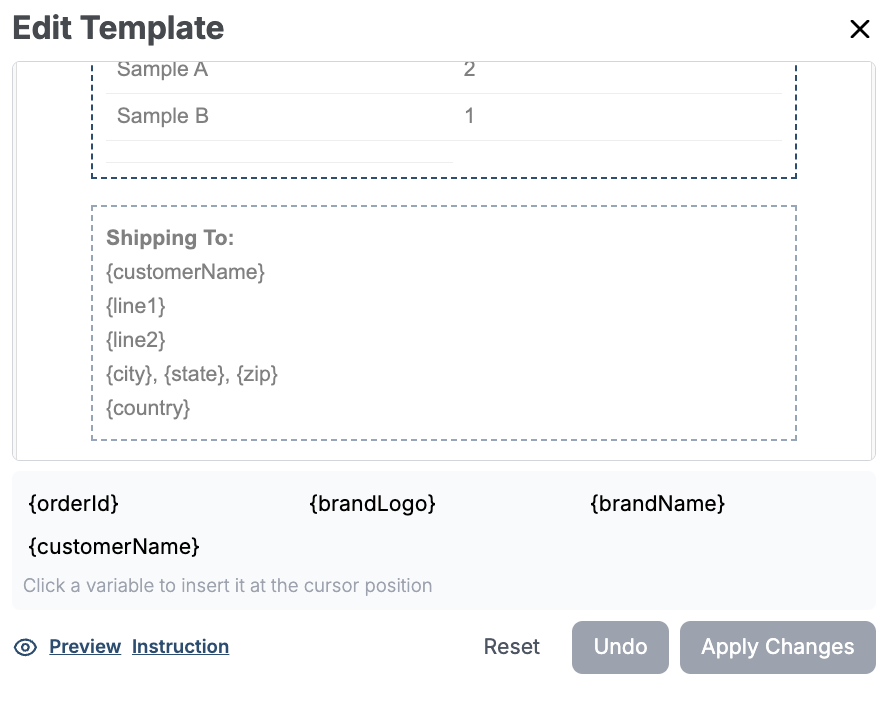888x722 pixels.
Task: Insert the {customerName} variable chip
Action: 114,547
